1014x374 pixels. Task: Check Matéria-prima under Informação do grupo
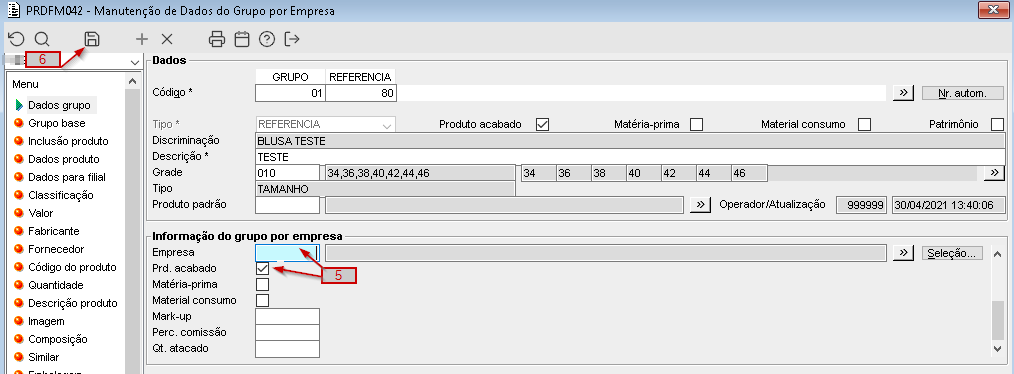click(263, 284)
